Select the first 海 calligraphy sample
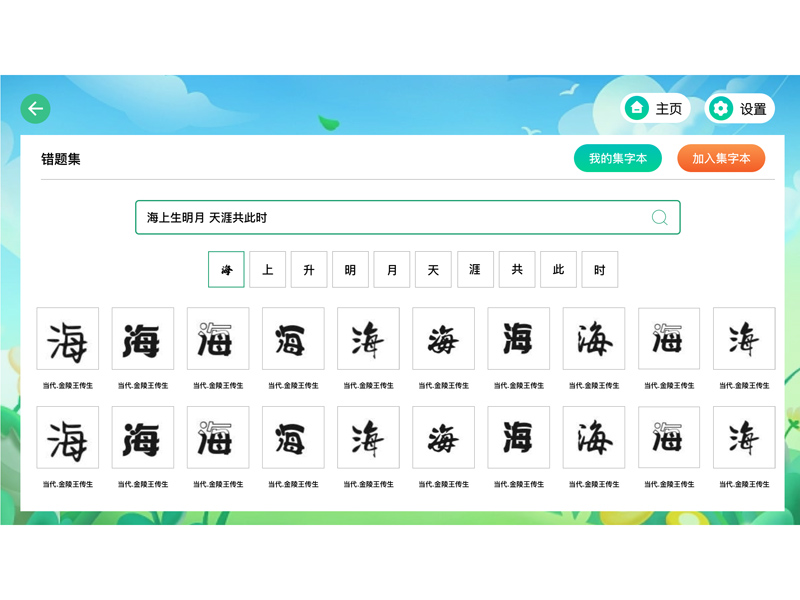The width and height of the screenshot is (800, 600). [67, 338]
